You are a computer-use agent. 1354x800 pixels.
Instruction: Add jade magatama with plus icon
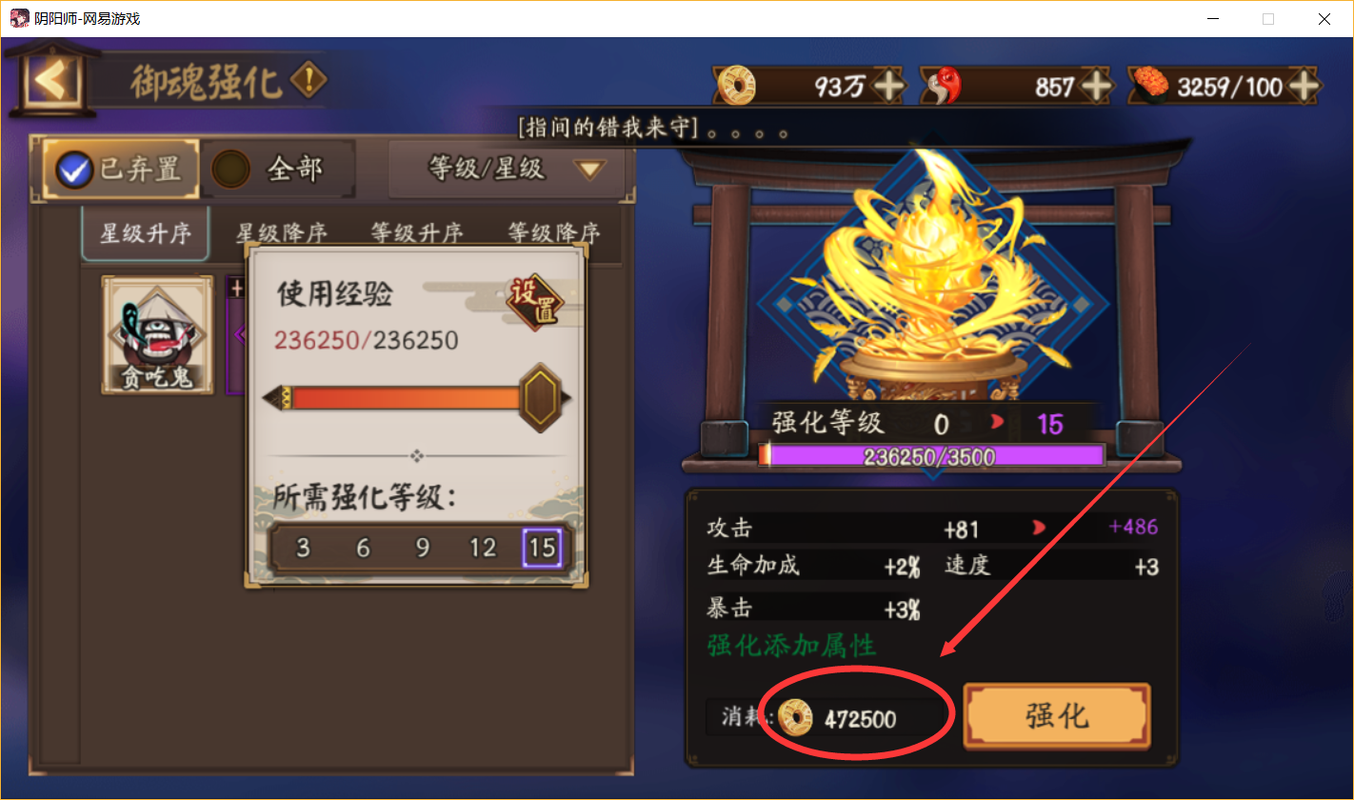1097,87
